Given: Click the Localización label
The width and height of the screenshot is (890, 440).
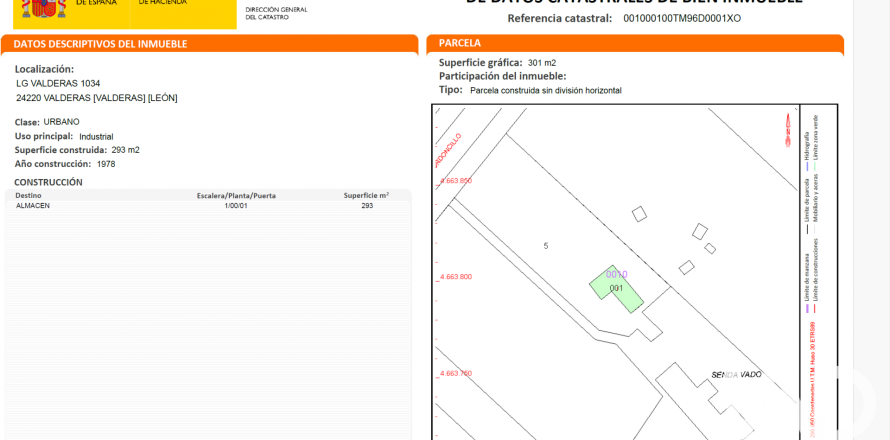Looking at the screenshot, I should tap(44, 69).
